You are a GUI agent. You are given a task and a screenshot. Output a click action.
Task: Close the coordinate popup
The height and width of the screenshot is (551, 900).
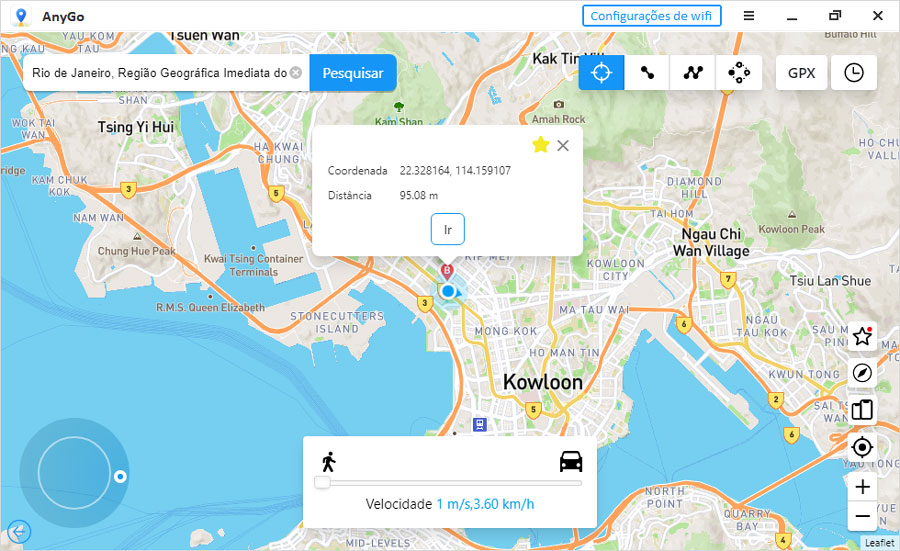(x=563, y=145)
